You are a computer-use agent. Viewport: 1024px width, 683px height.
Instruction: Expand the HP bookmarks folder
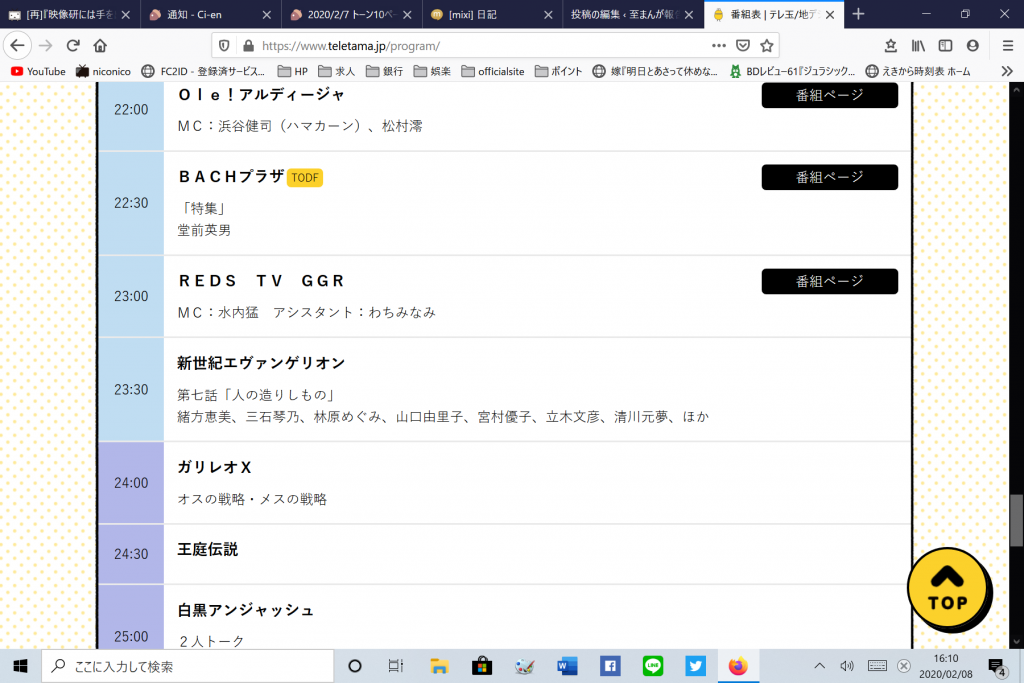[293, 71]
